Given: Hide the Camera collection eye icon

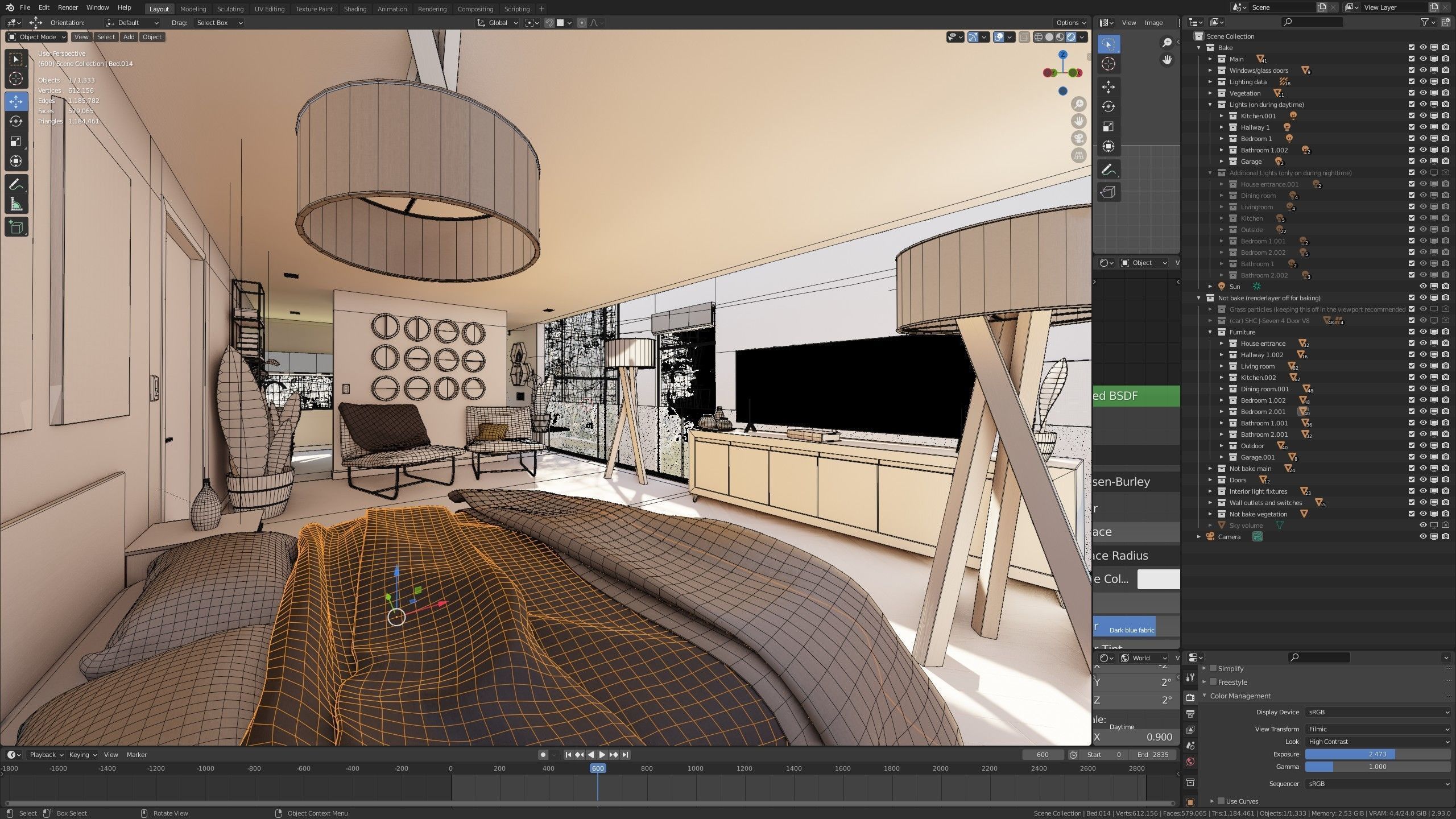Looking at the screenshot, I should [x=1423, y=537].
